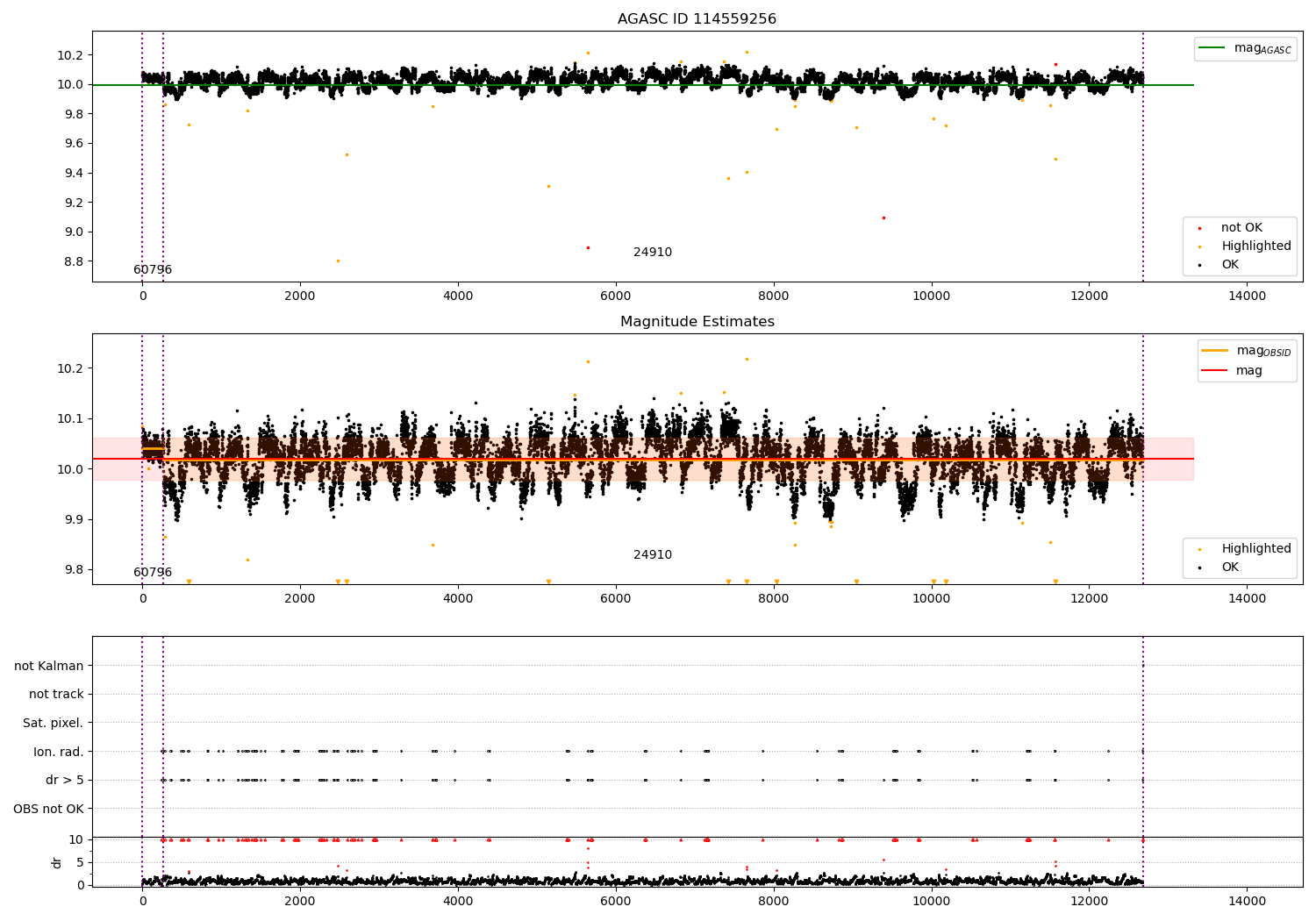
Task: Click the 24910 OBSID label in top plot
Action: [652, 253]
